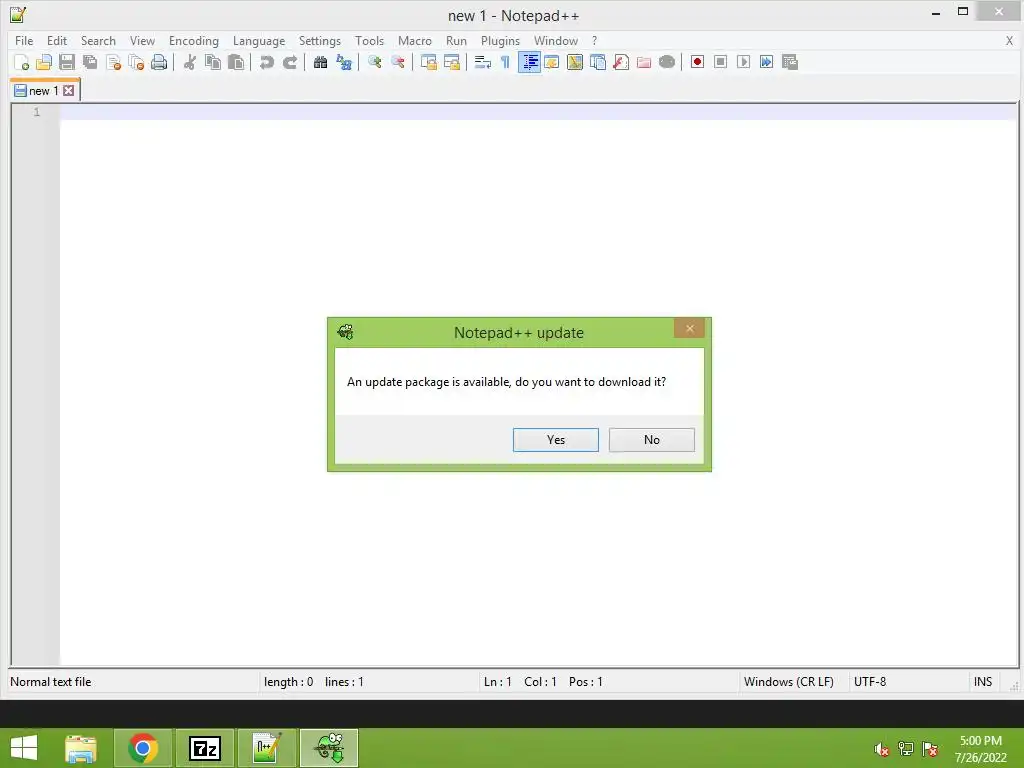Close the 'new 1' tab with its X
The height and width of the screenshot is (768, 1024).
[69, 91]
